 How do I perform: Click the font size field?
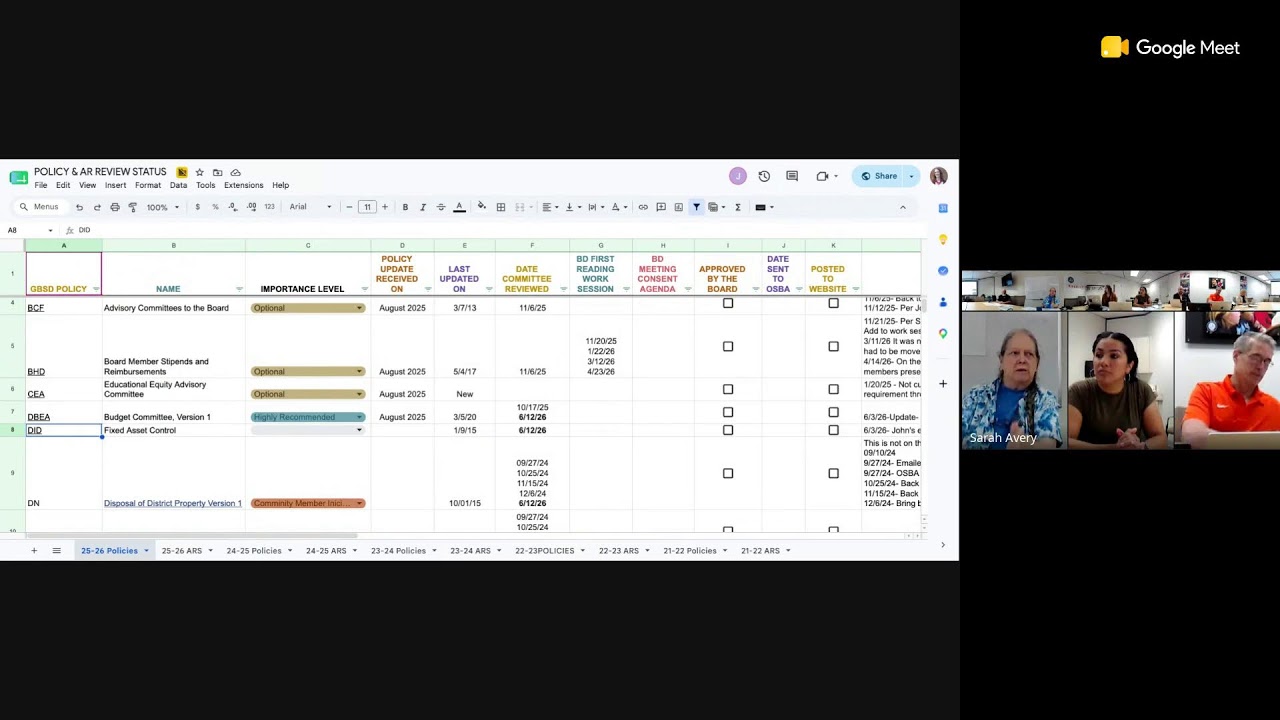coord(367,207)
